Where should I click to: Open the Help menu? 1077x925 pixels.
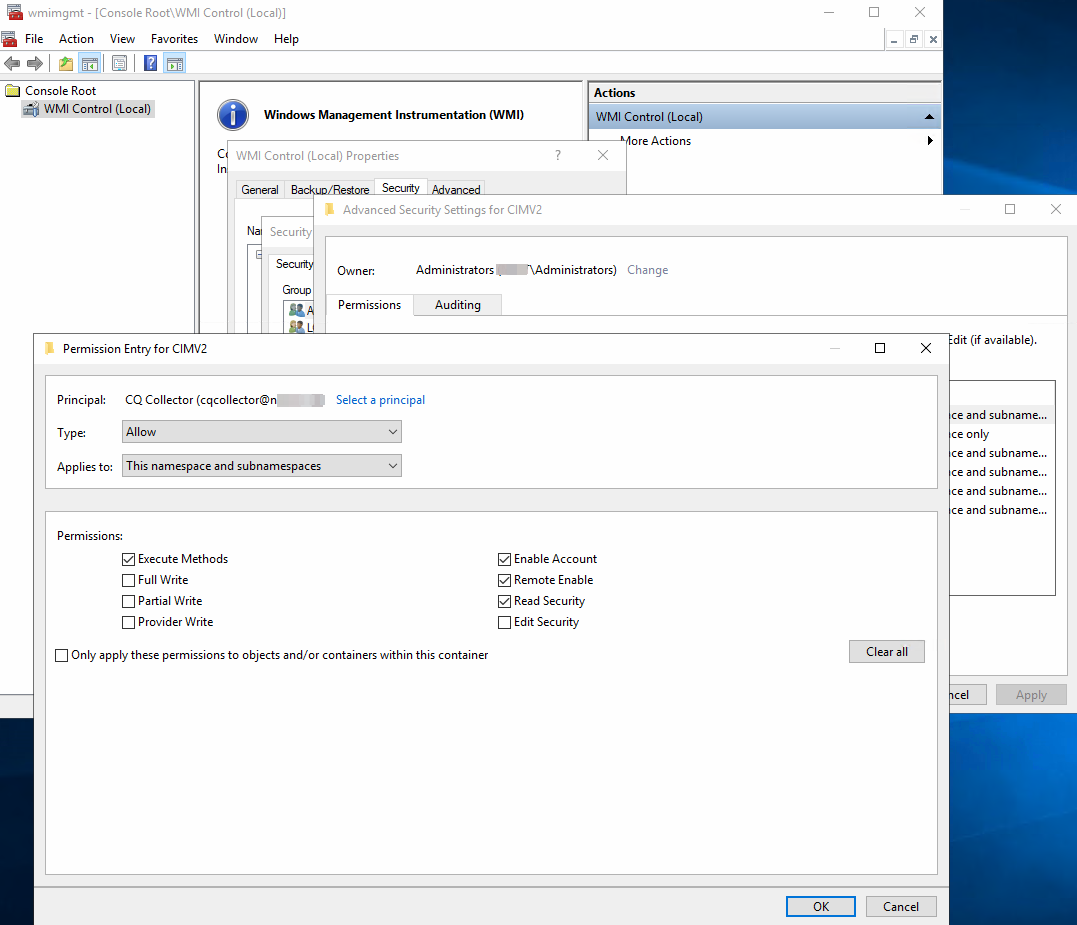point(286,39)
